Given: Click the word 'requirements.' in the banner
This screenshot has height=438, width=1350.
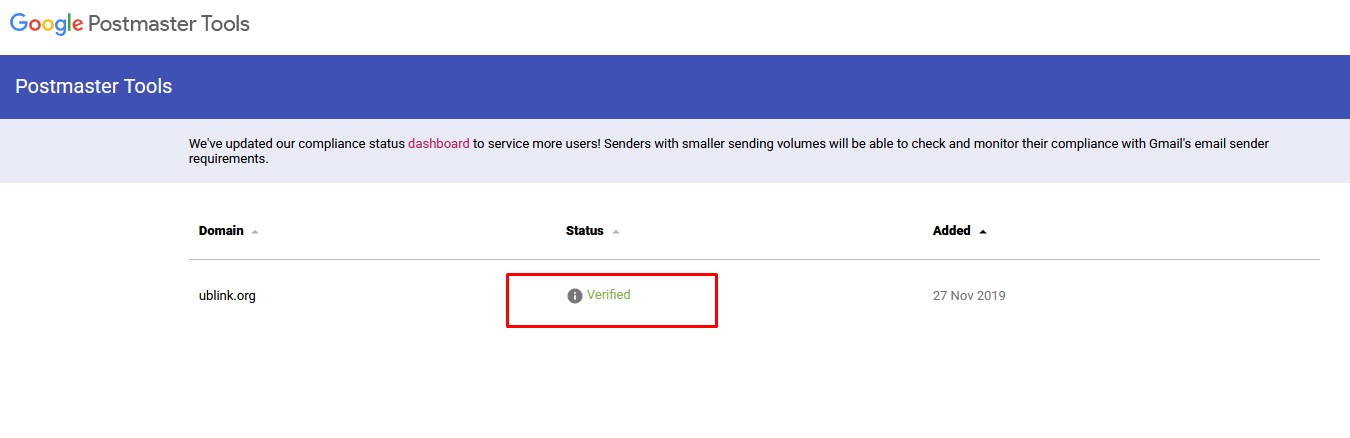Looking at the screenshot, I should [229, 159].
